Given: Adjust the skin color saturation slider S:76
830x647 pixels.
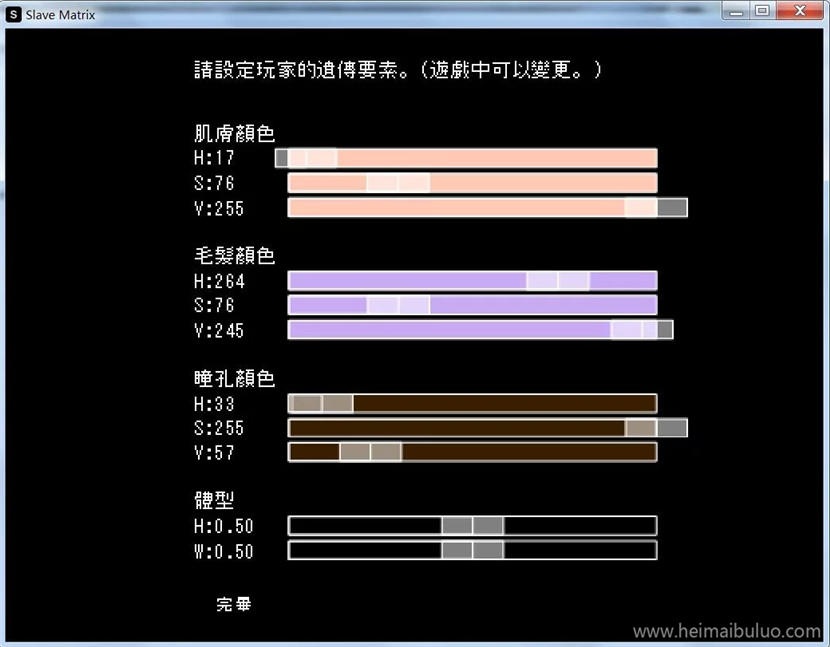Looking at the screenshot, I should pos(470,182).
